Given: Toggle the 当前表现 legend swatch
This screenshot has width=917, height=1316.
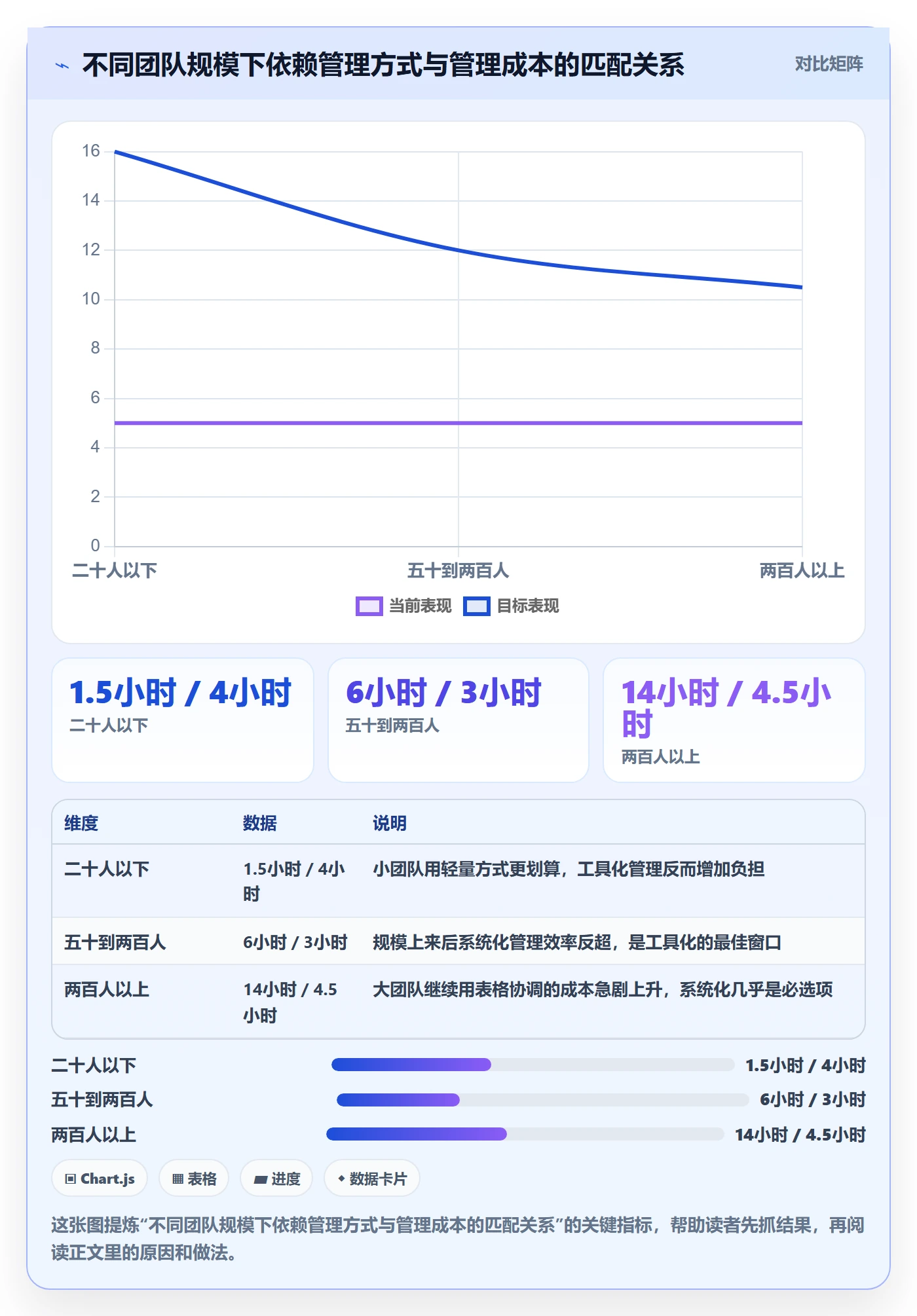Looking at the screenshot, I should click(x=369, y=606).
